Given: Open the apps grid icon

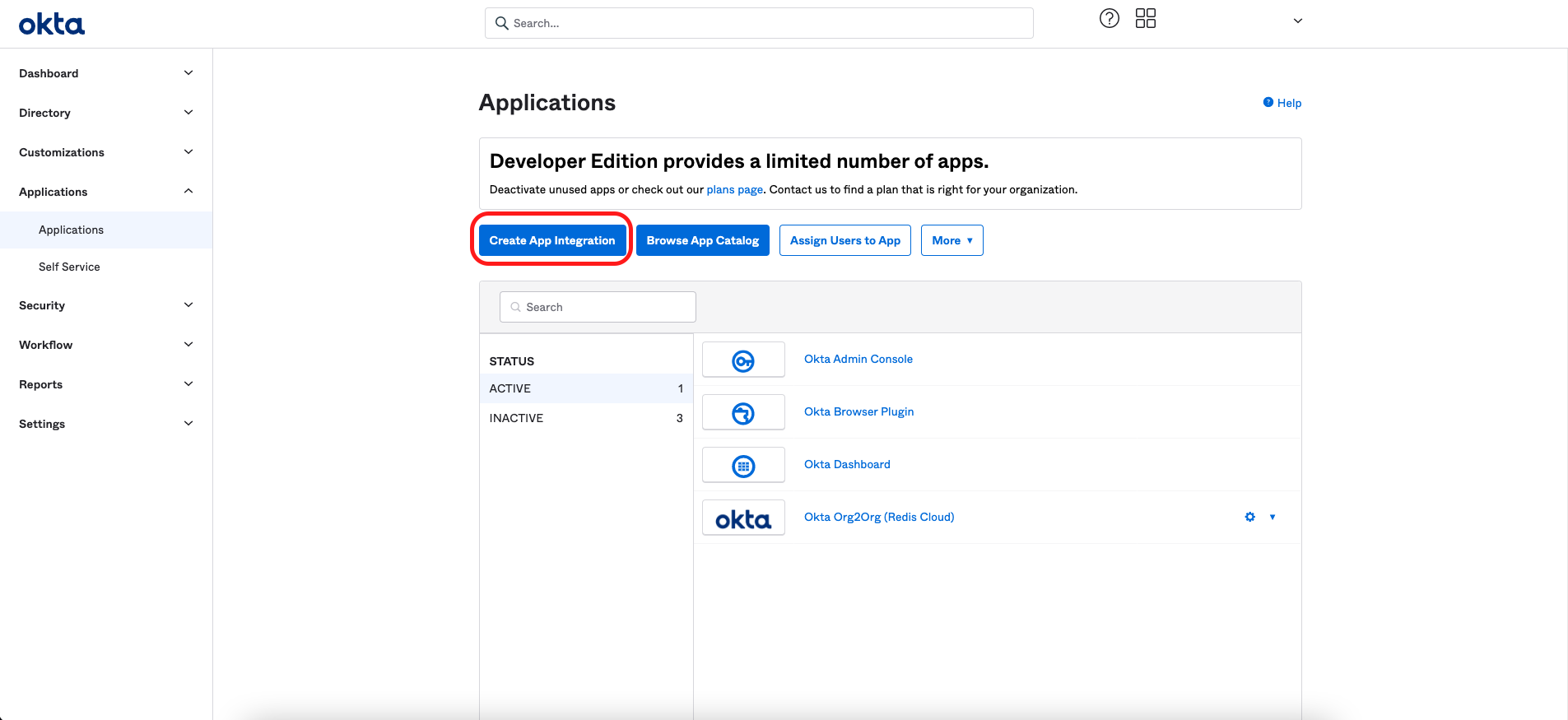Looking at the screenshot, I should pos(1145,19).
